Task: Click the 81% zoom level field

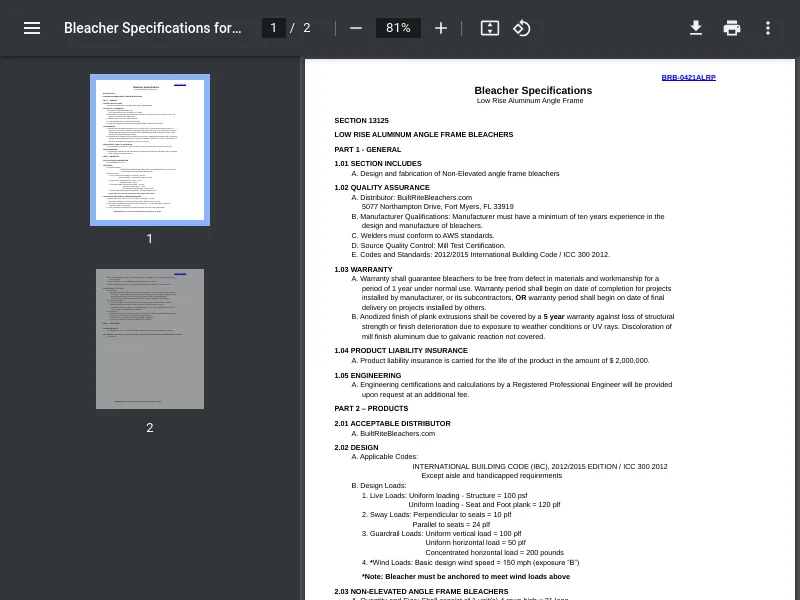Action: click(398, 28)
